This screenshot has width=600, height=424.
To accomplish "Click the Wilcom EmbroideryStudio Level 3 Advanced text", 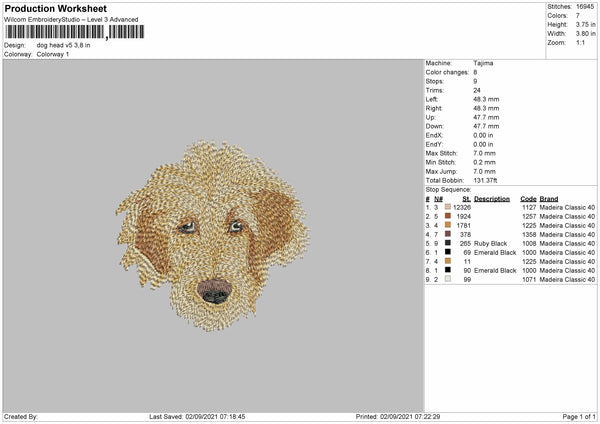I will [71, 20].
